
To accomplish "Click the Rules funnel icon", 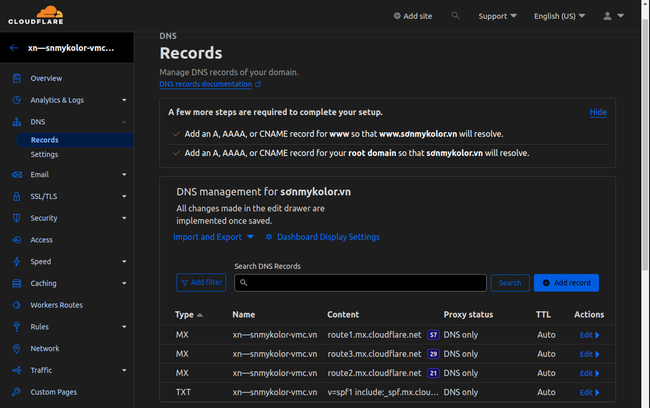I will click(17, 327).
